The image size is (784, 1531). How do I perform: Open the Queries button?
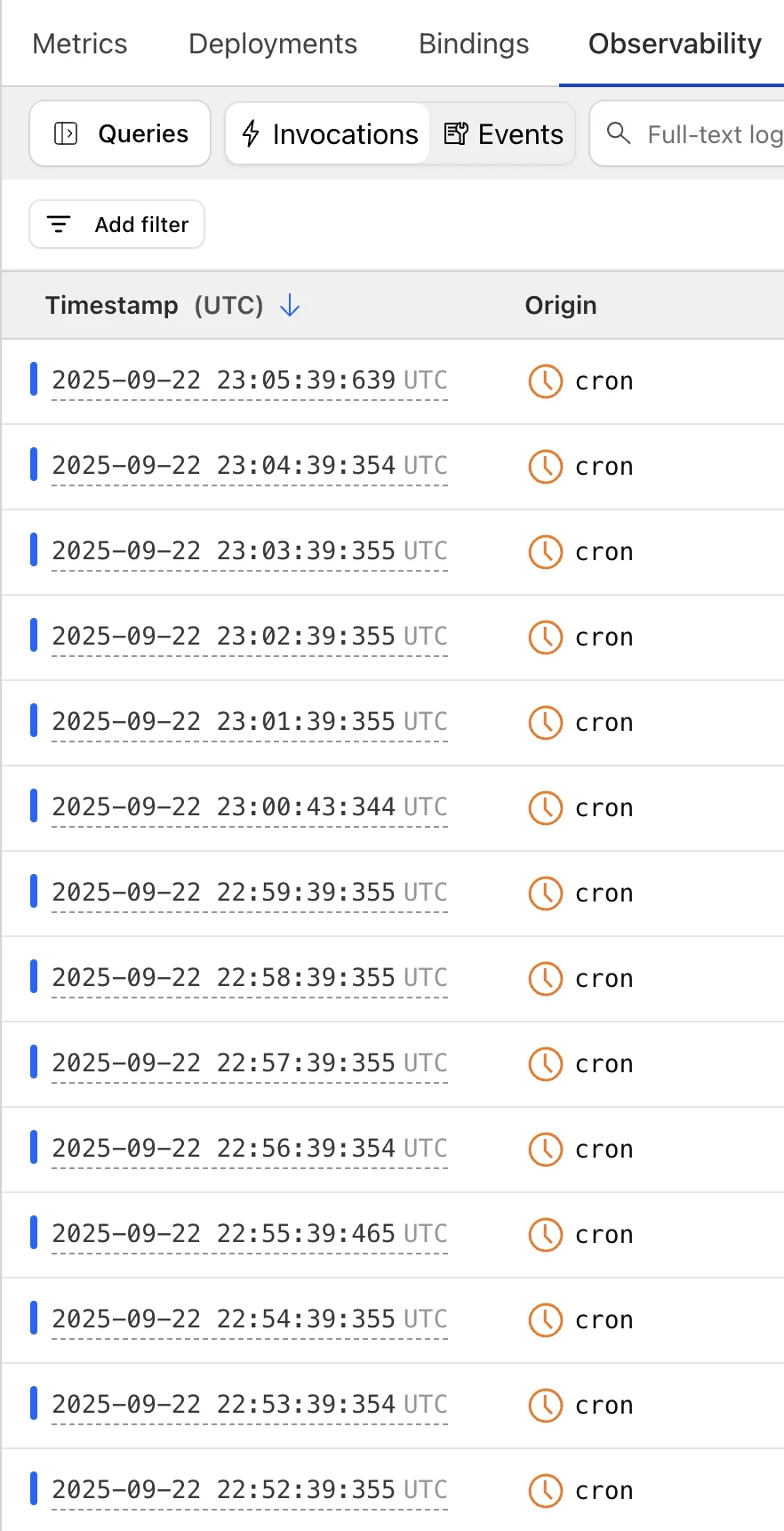[120, 133]
